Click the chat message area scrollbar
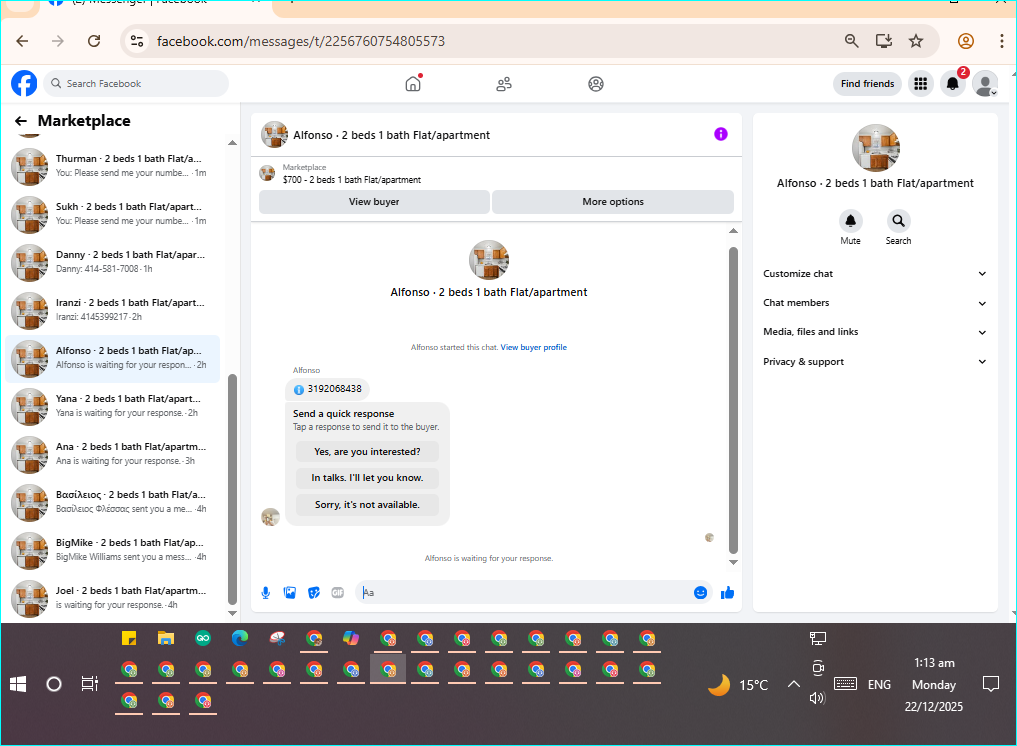 [734, 399]
